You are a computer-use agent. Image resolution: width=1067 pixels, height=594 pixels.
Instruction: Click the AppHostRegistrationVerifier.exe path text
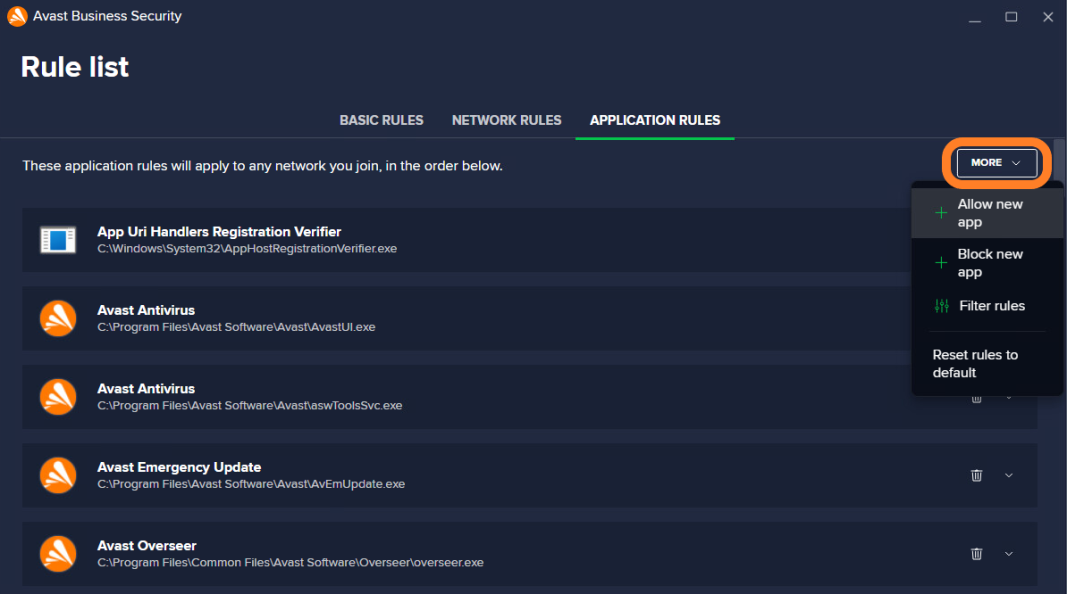[x=247, y=248]
